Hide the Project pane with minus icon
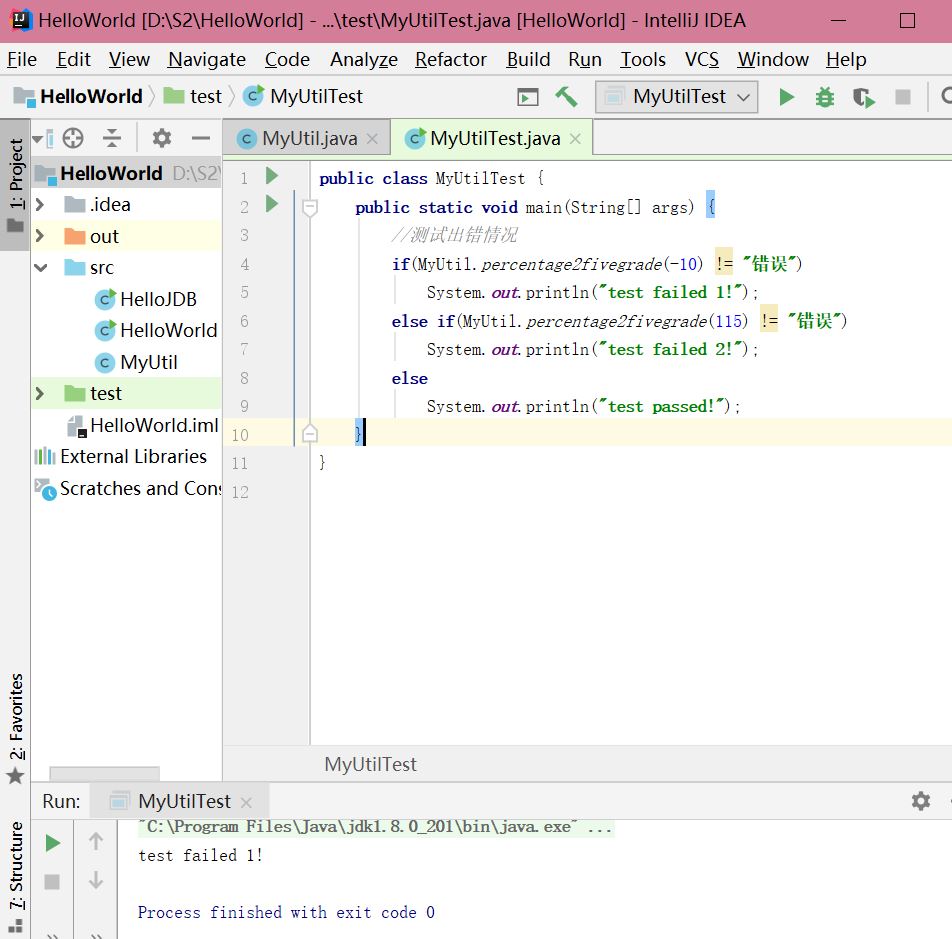 pos(200,138)
